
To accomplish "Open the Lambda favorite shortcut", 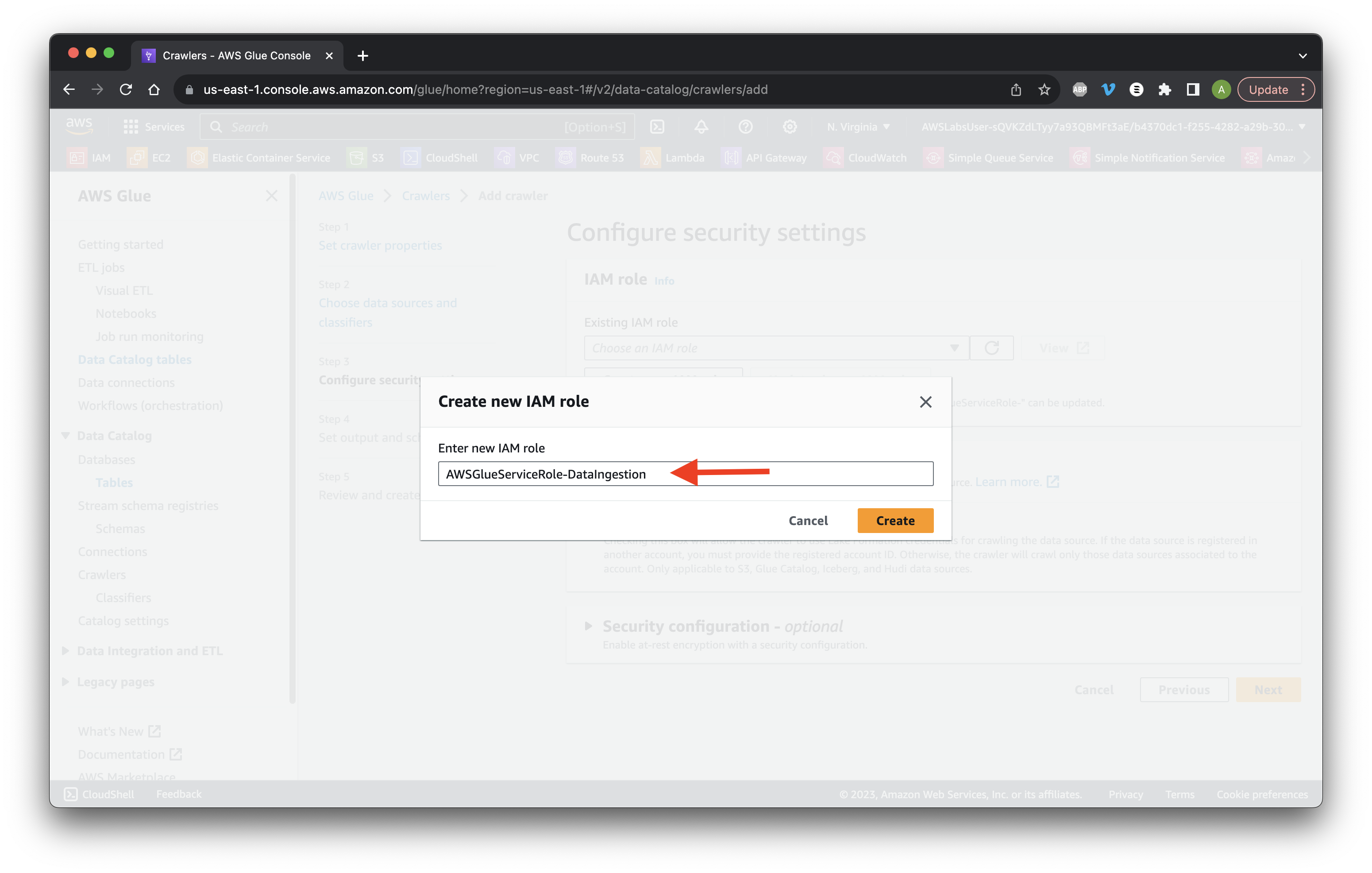I will [673, 158].
